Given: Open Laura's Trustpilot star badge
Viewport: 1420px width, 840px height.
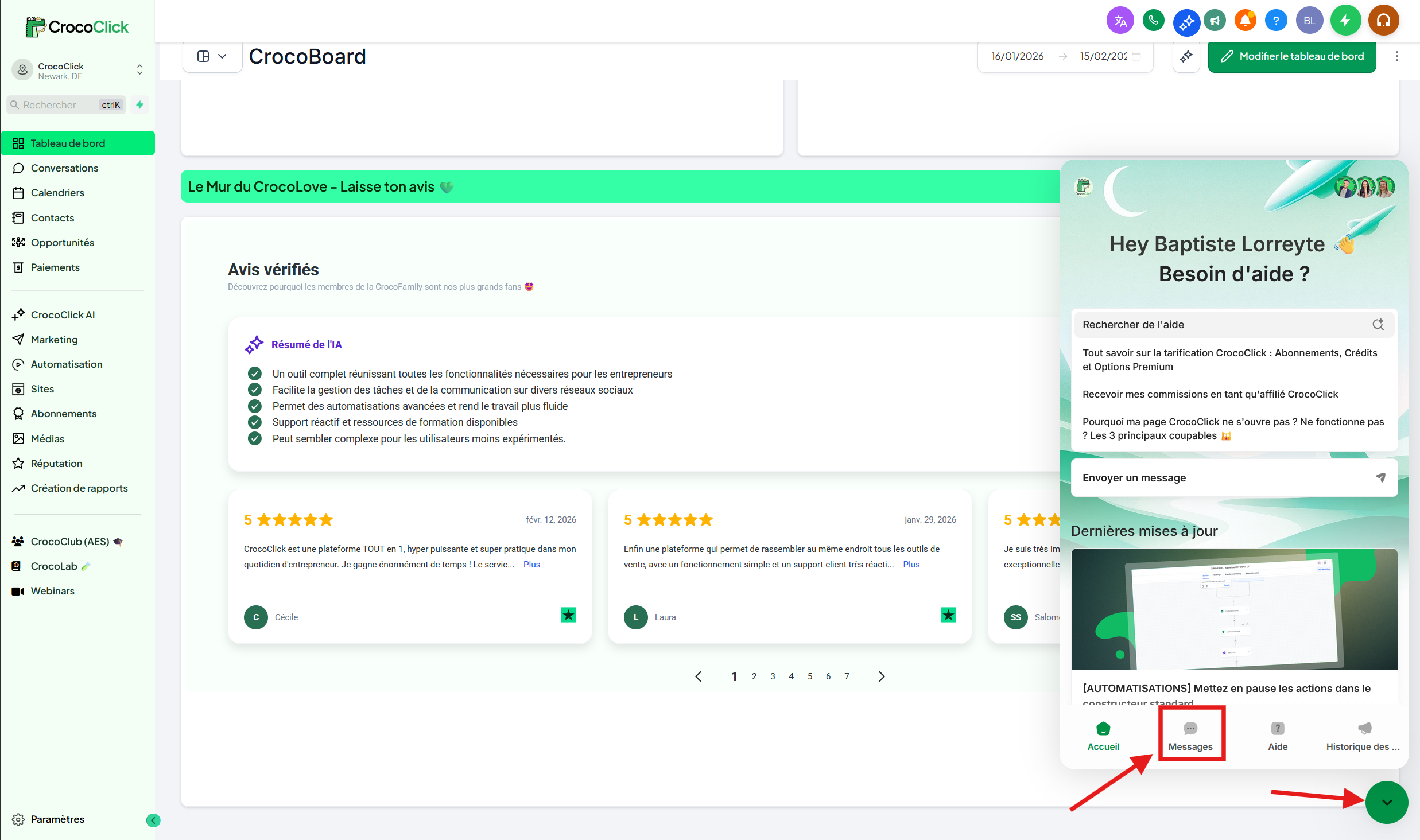Looking at the screenshot, I should pyautogui.click(x=948, y=615).
